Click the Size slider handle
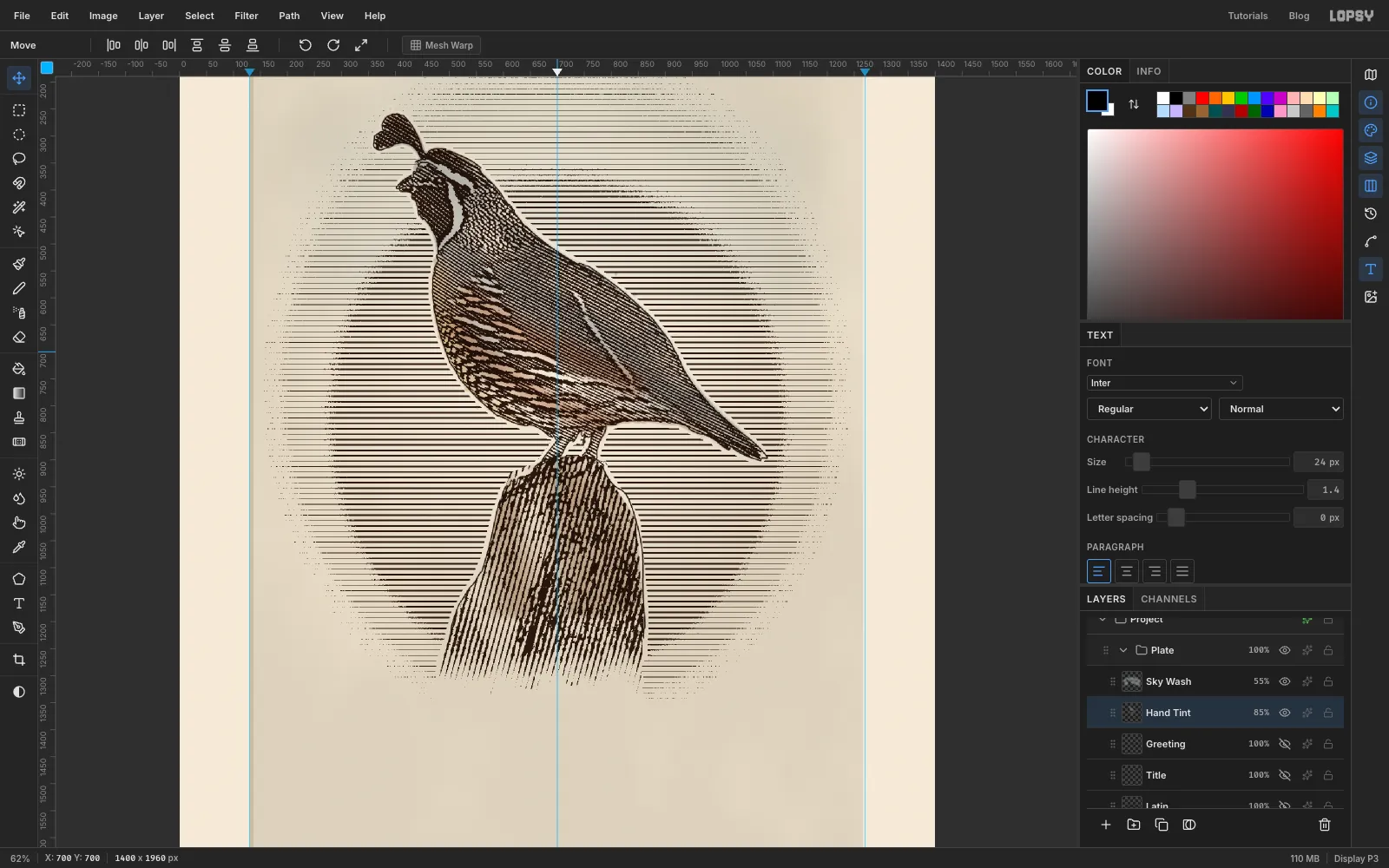1389x868 pixels. pyautogui.click(x=1142, y=462)
